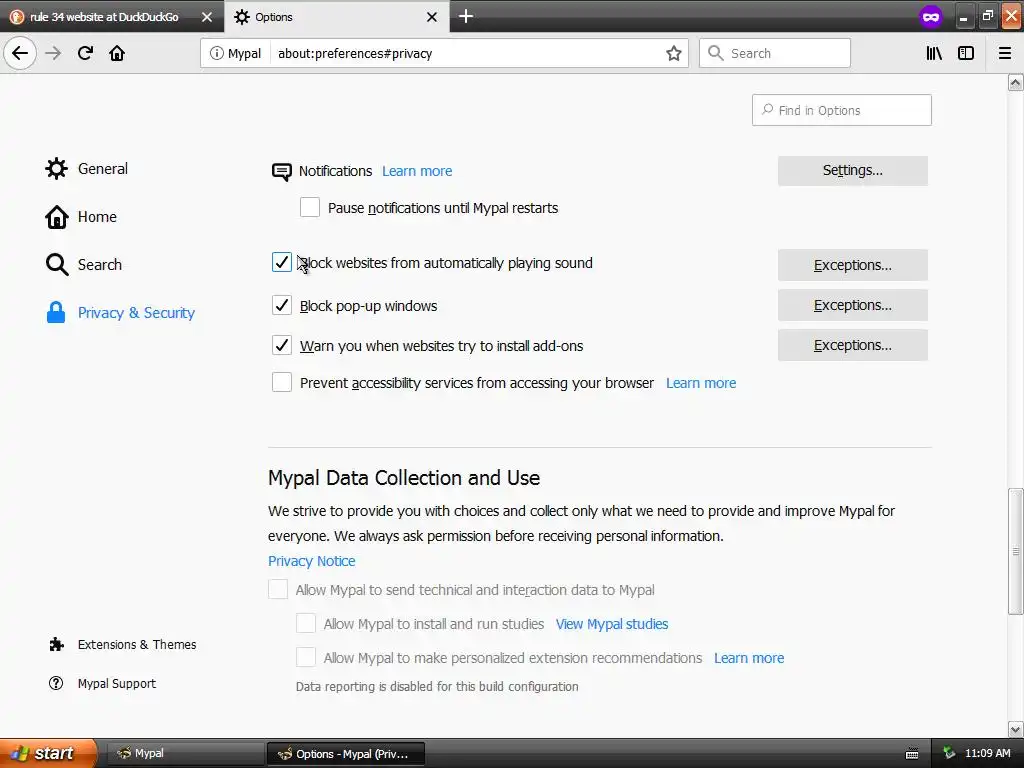Open the Library icon in the toolbar
This screenshot has height=768, width=1024.
(x=934, y=53)
